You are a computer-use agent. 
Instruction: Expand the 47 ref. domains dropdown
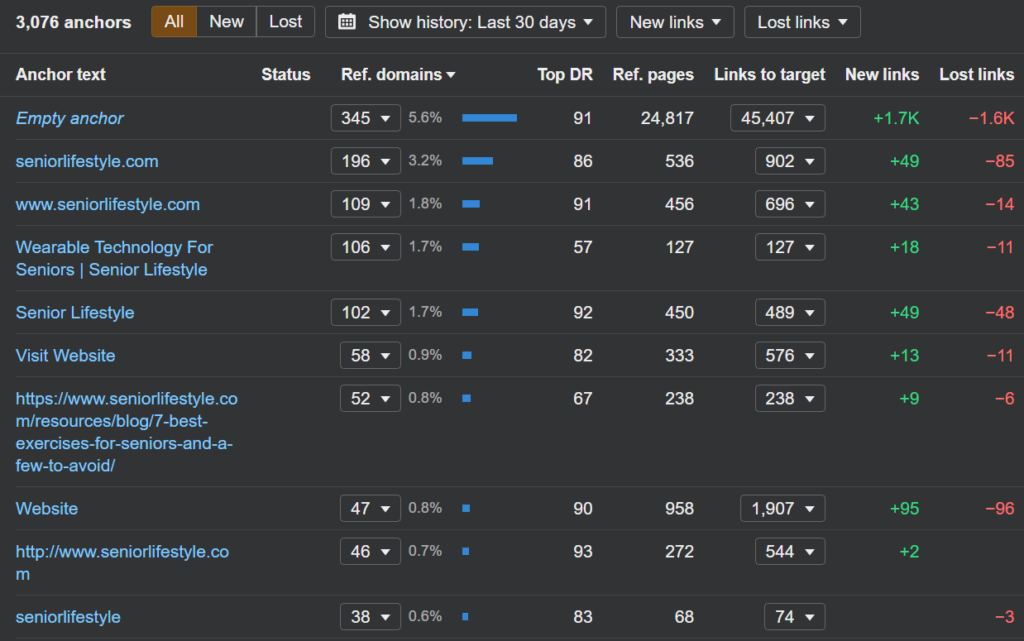tap(370, 508)
